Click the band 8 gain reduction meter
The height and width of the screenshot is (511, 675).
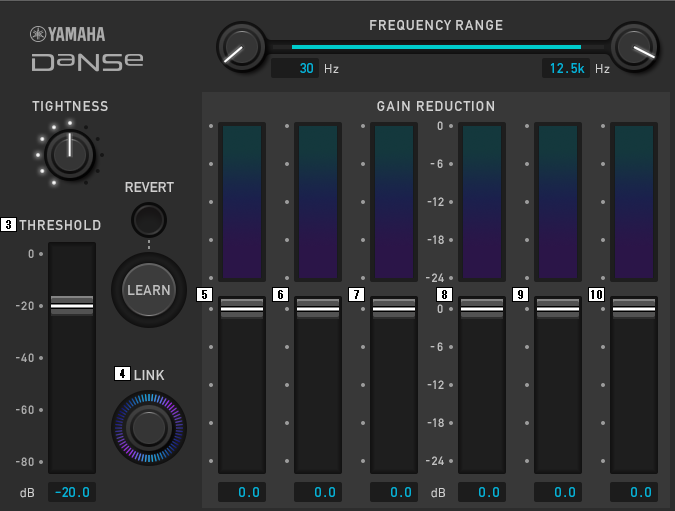pyautogui.click(x=482, y=202)
